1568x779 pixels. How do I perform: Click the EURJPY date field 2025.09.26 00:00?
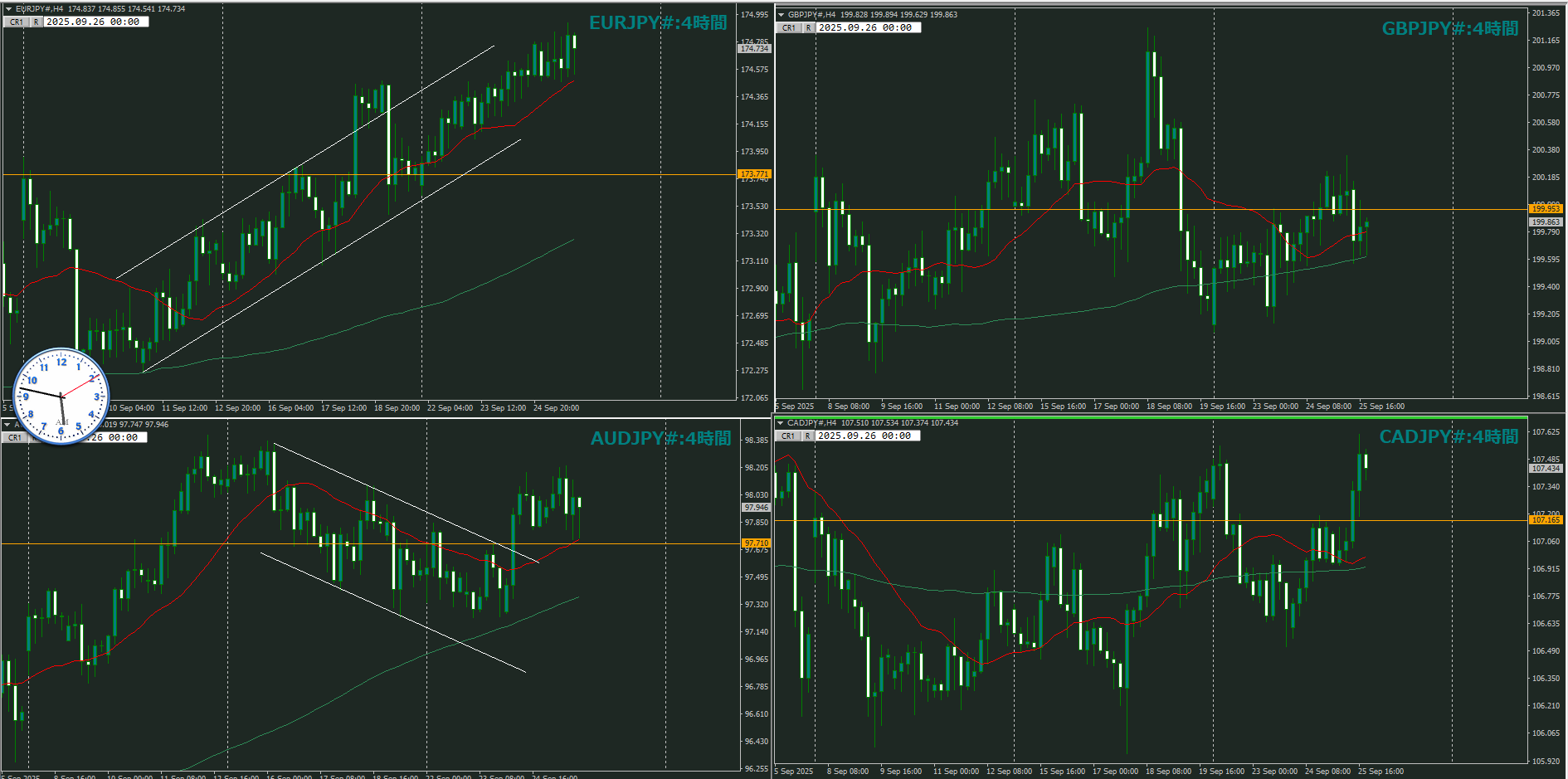tap(95, 22)
